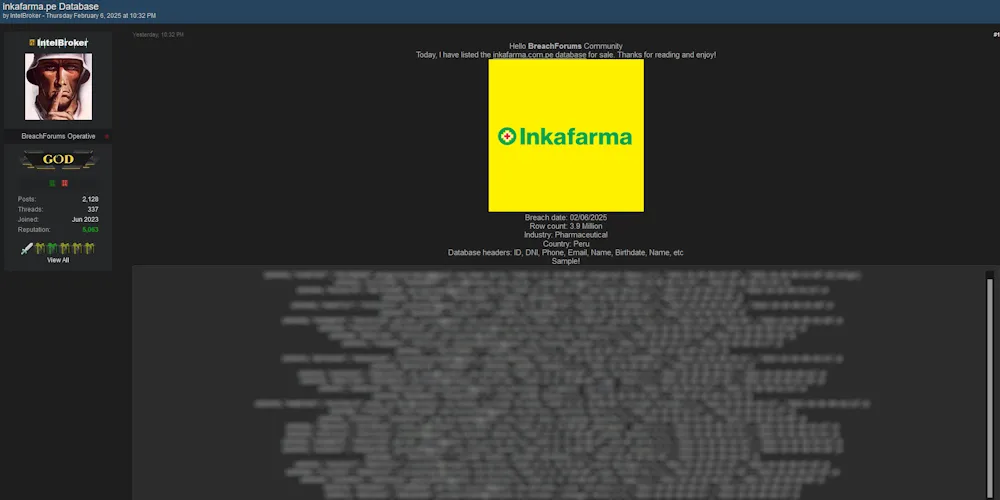Image resolution: width=1000 pixels, height=500 pixels.
Task: Open View All awards link
Action: (58, 260)
